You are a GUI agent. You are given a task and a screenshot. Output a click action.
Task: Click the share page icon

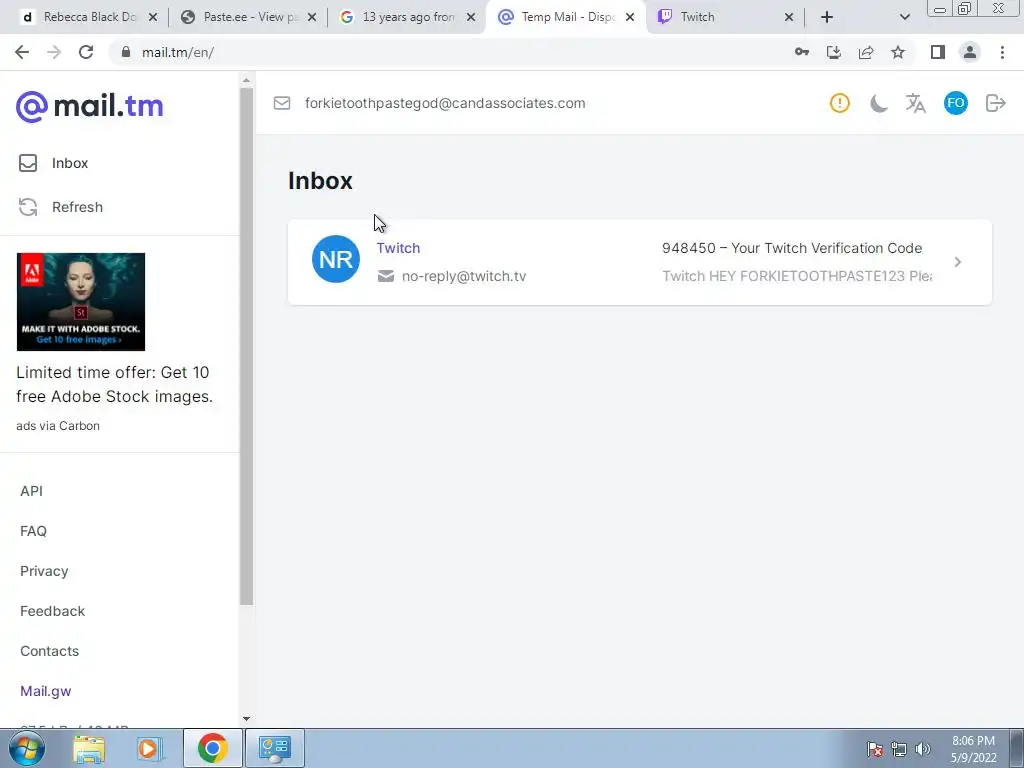[866, 52]
